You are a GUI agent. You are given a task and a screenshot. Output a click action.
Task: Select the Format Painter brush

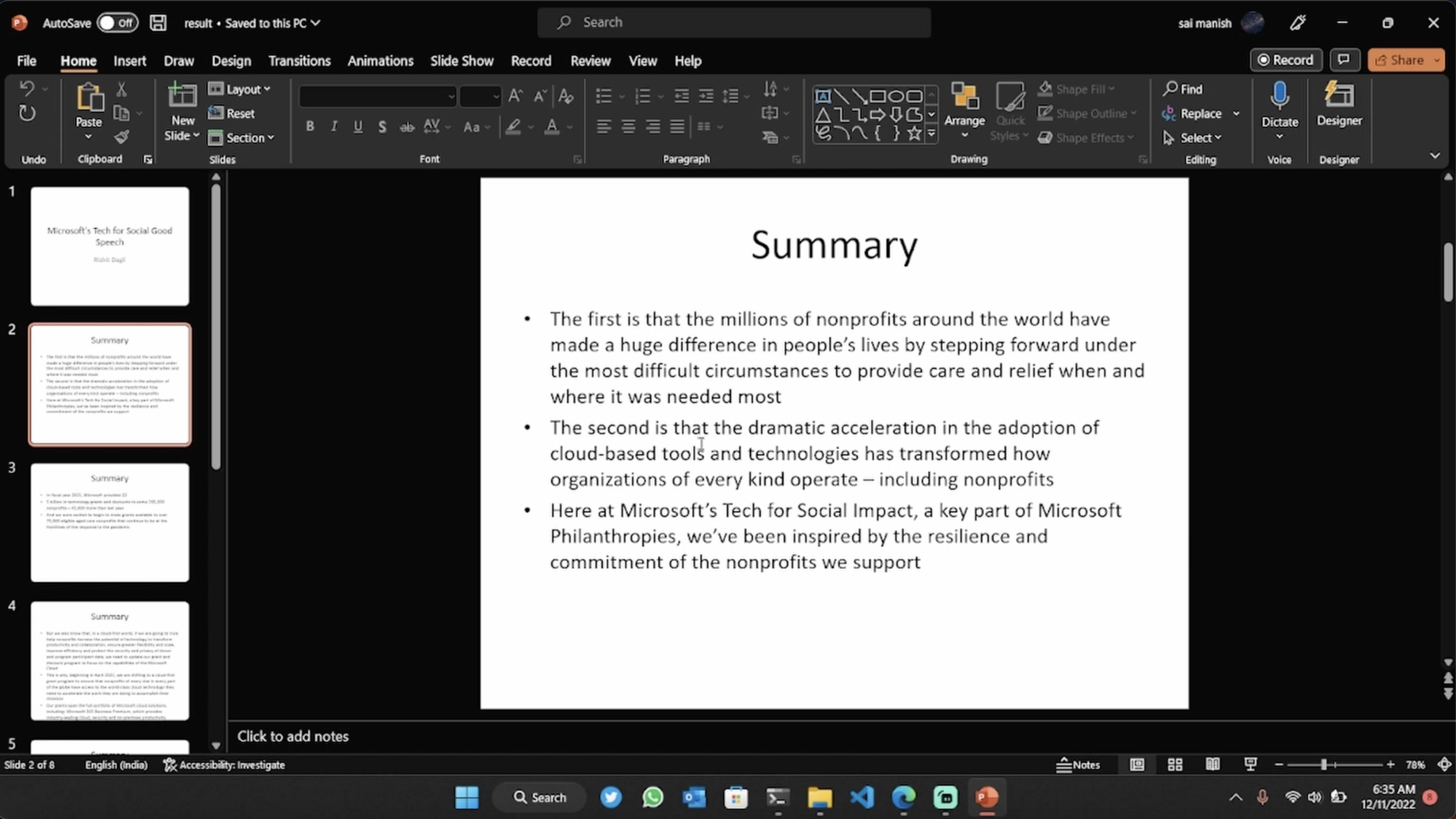(121, 137)
